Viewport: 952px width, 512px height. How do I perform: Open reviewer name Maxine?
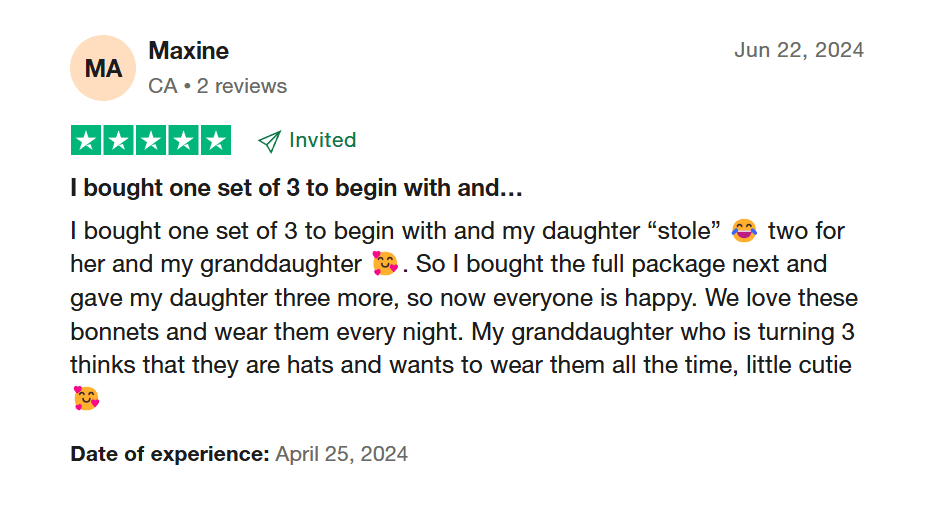click(x=188, y=51)
